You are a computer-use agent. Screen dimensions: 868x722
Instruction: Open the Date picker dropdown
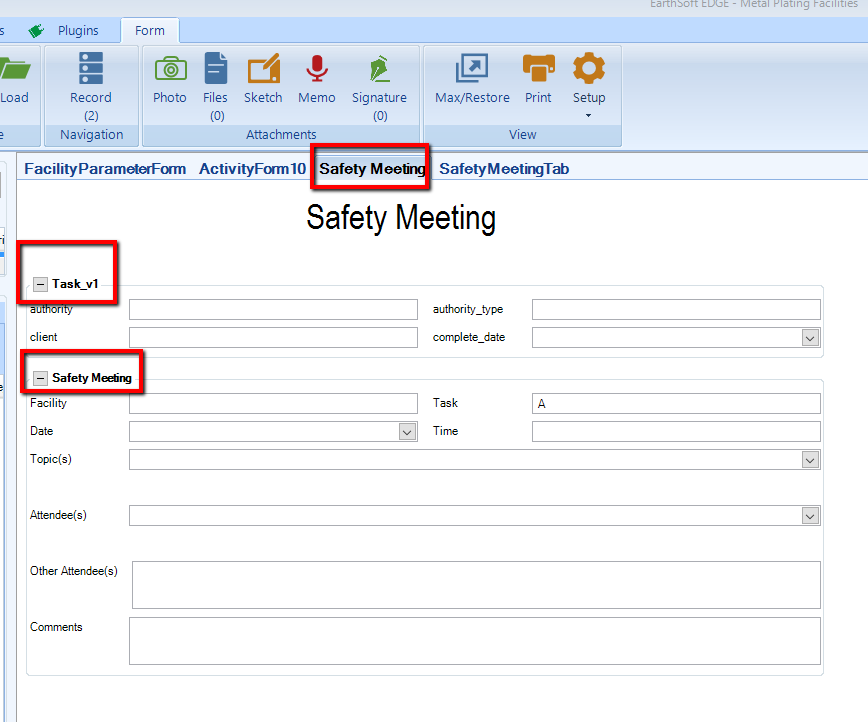pyautogui.click(x=407, y=431)
